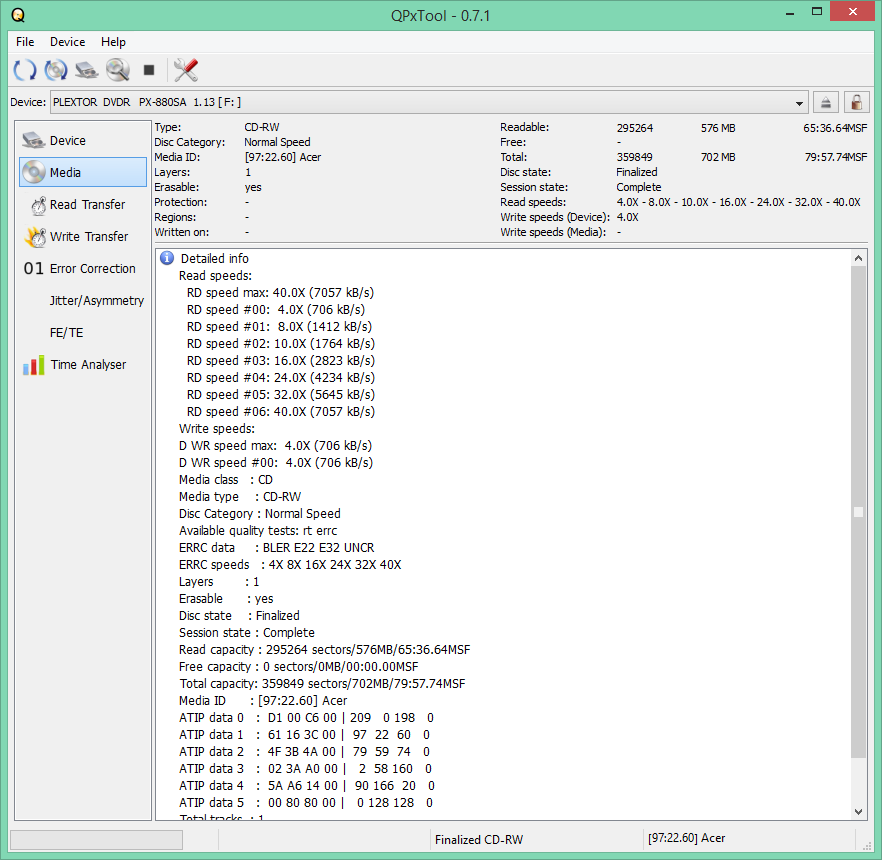This screenshot has height=860, width=882.
Task: Open the File menu
Action: tap(25, 42)
